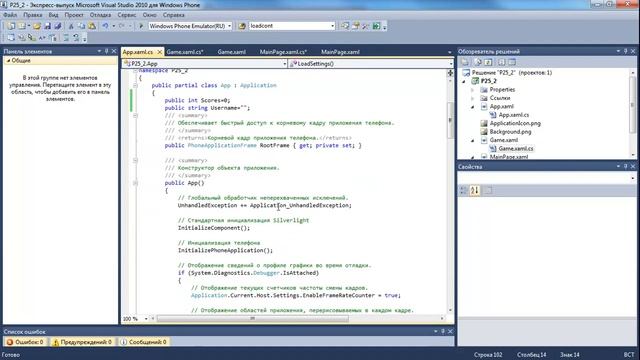This screenshot has width=640, height=360.
Task: Click Show All Files in Solution Explorer toolbar
Action: pos(478,62)
